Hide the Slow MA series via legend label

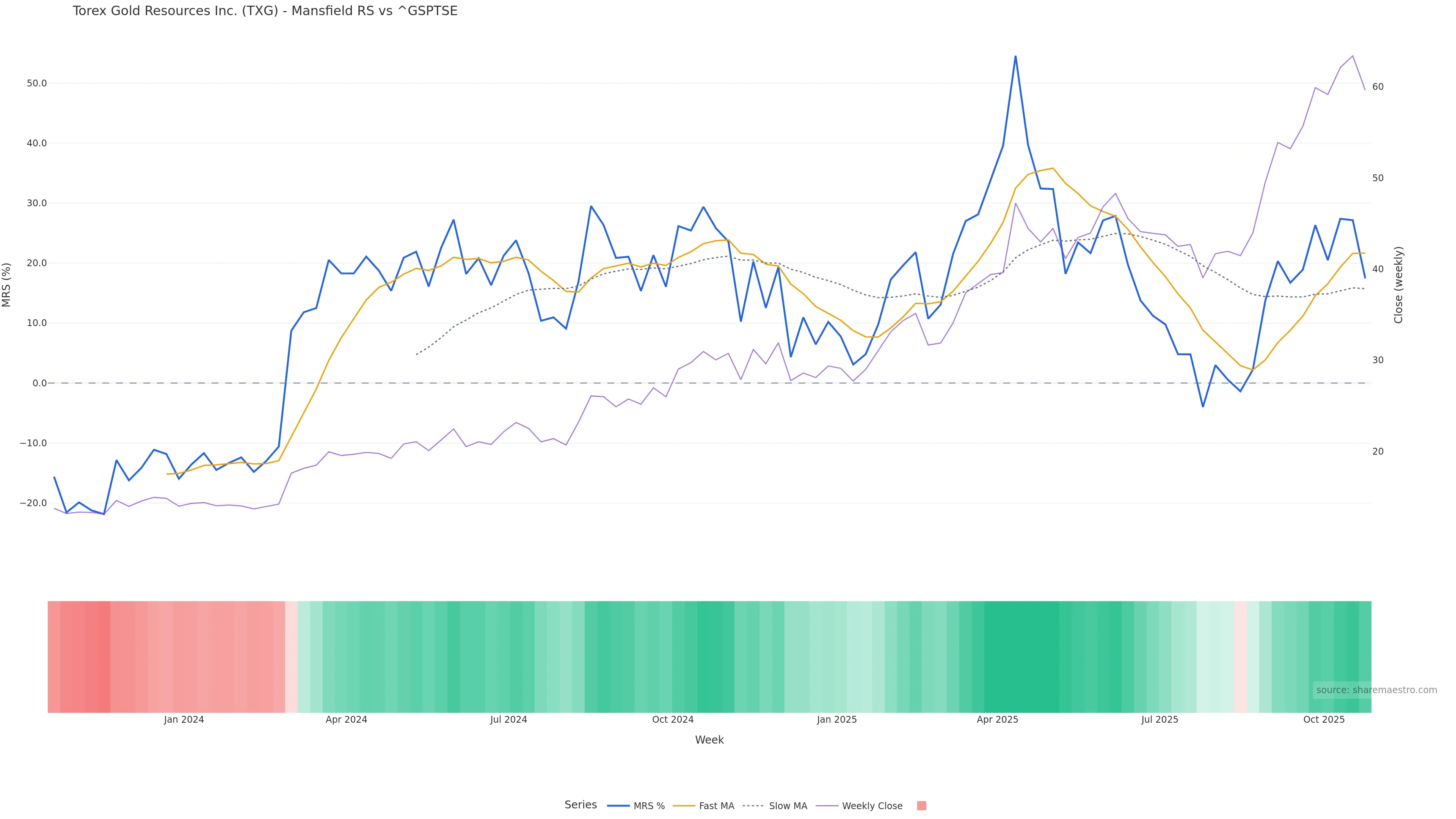(x=788, y=806)
